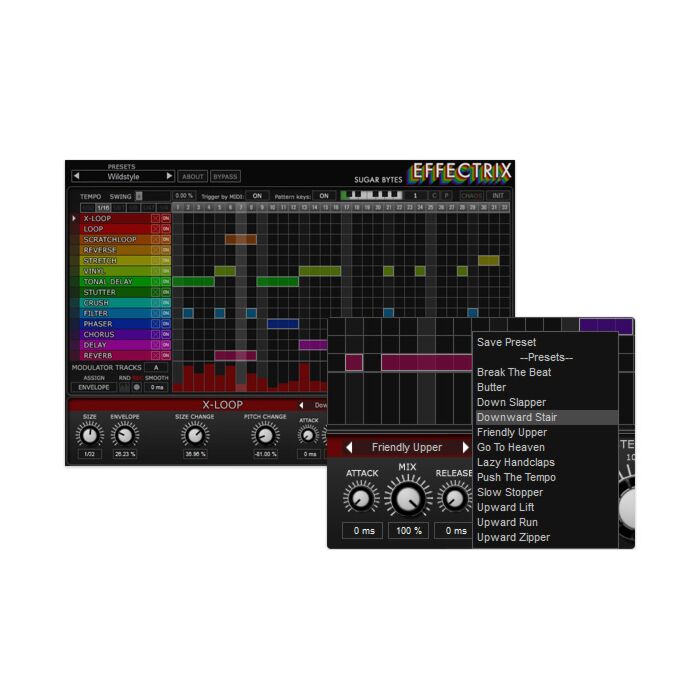Click the pattern keys mini keyboard

pyautogui.click(x=371, y=196)
